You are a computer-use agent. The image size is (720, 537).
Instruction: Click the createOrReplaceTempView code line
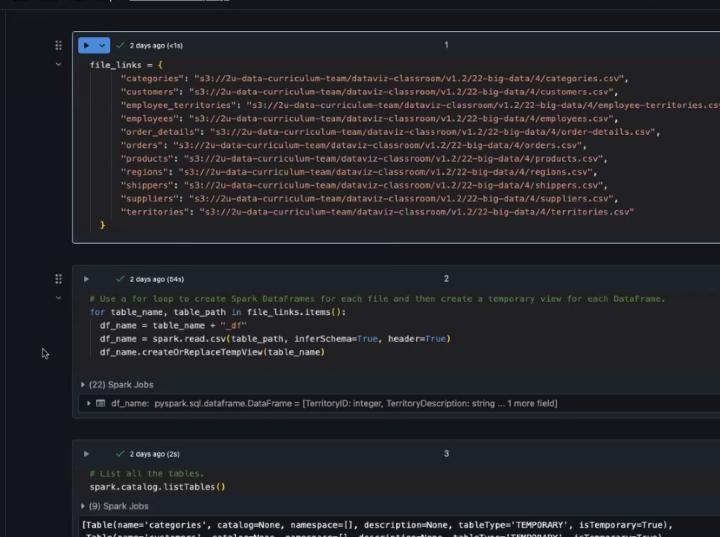click(212, 352)
